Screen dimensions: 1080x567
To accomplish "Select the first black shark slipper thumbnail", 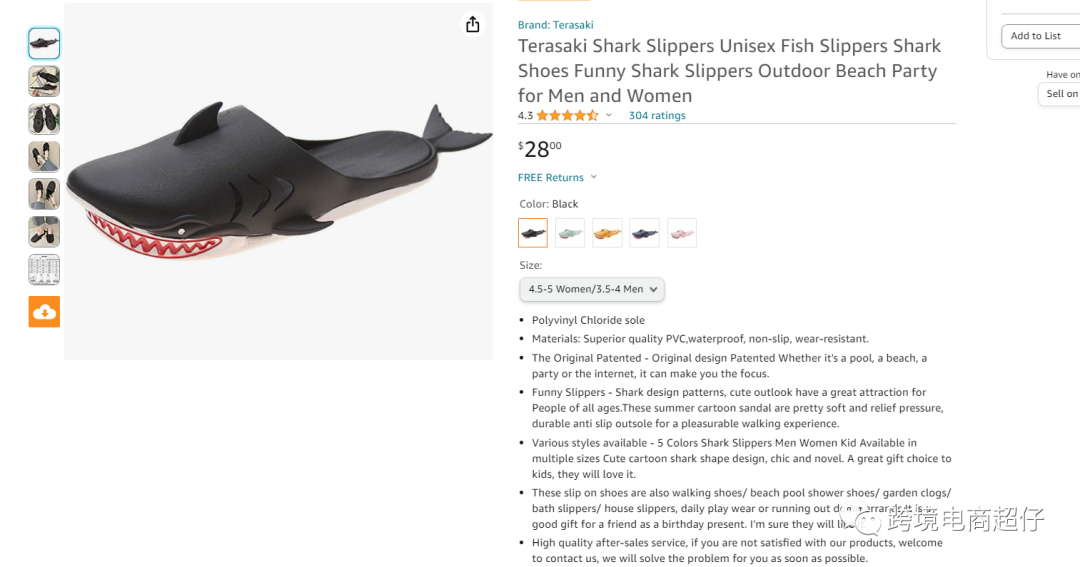I will (44, 43).
